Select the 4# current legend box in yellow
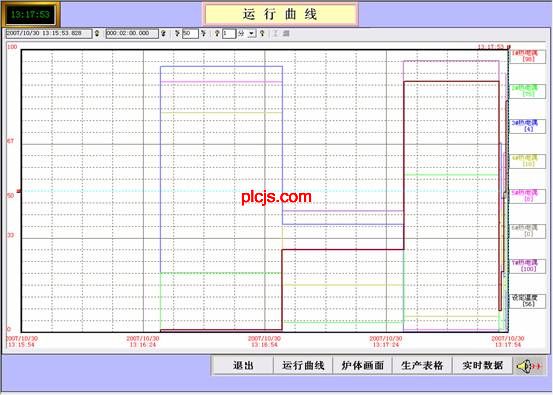Viewport: 553px width, 395px height. [527, 161]
